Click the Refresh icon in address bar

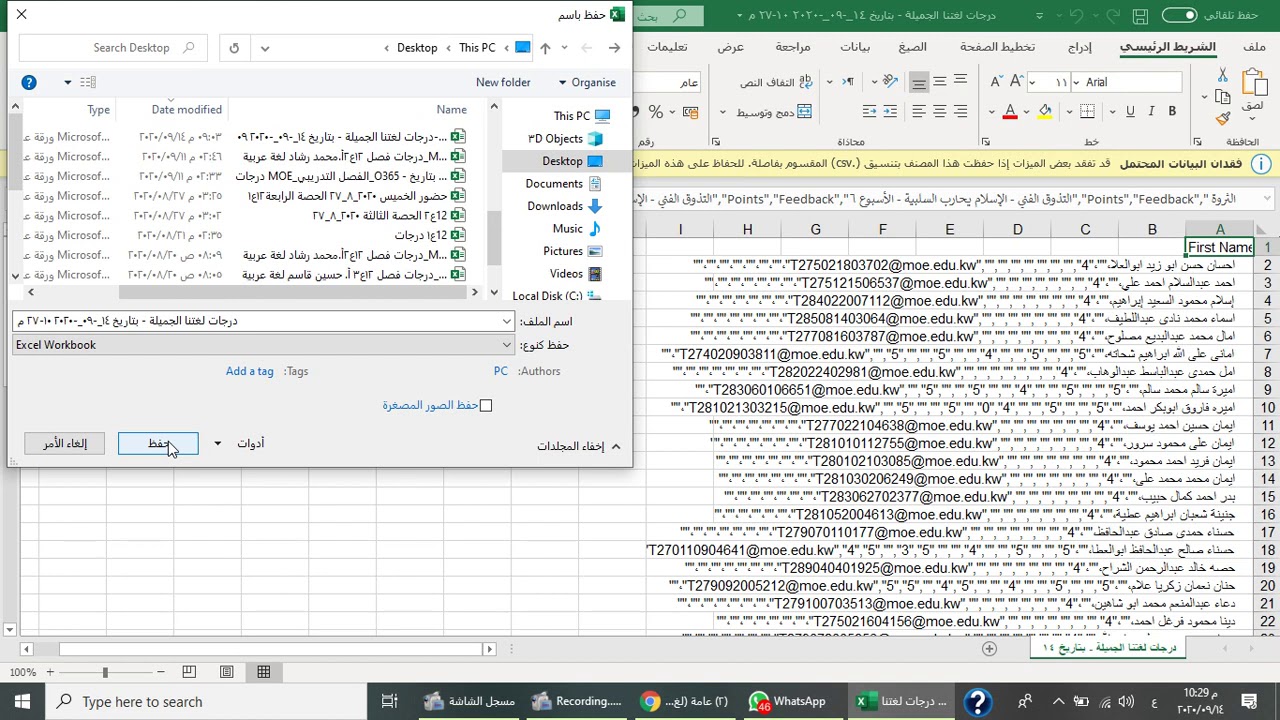pyautogui.click(x=234, y=48)
